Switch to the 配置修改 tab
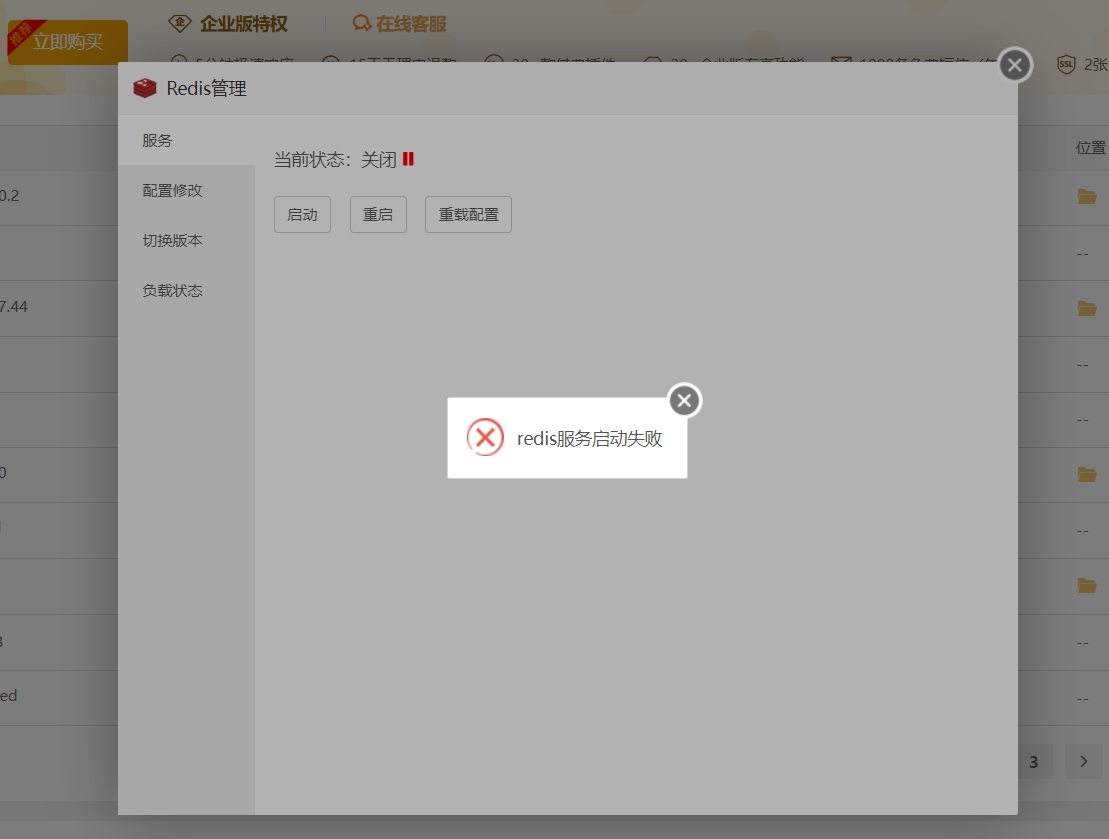Viewport: 1109px width, 839px height. coord(187,190)
